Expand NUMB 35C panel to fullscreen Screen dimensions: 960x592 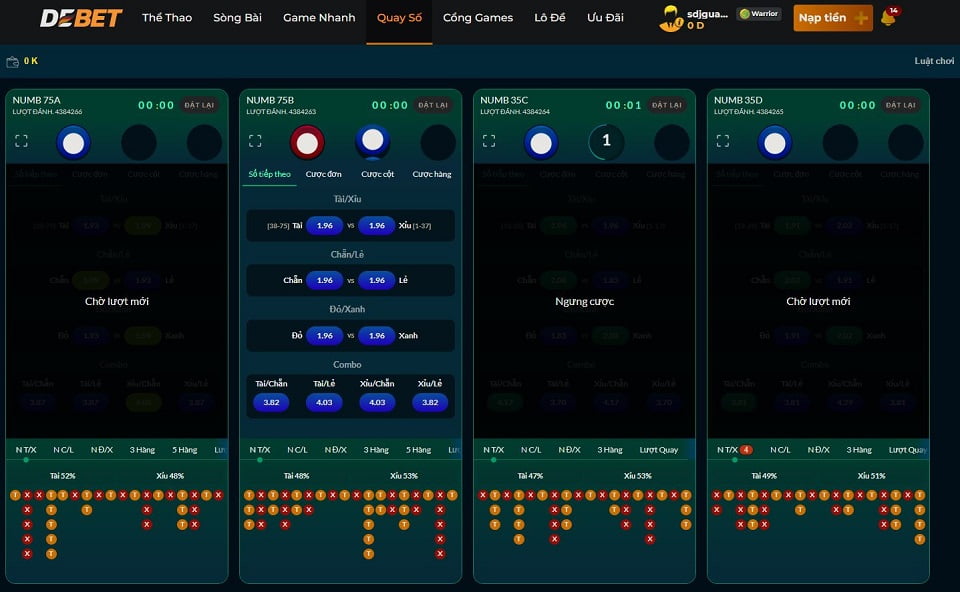click(489, 141)
